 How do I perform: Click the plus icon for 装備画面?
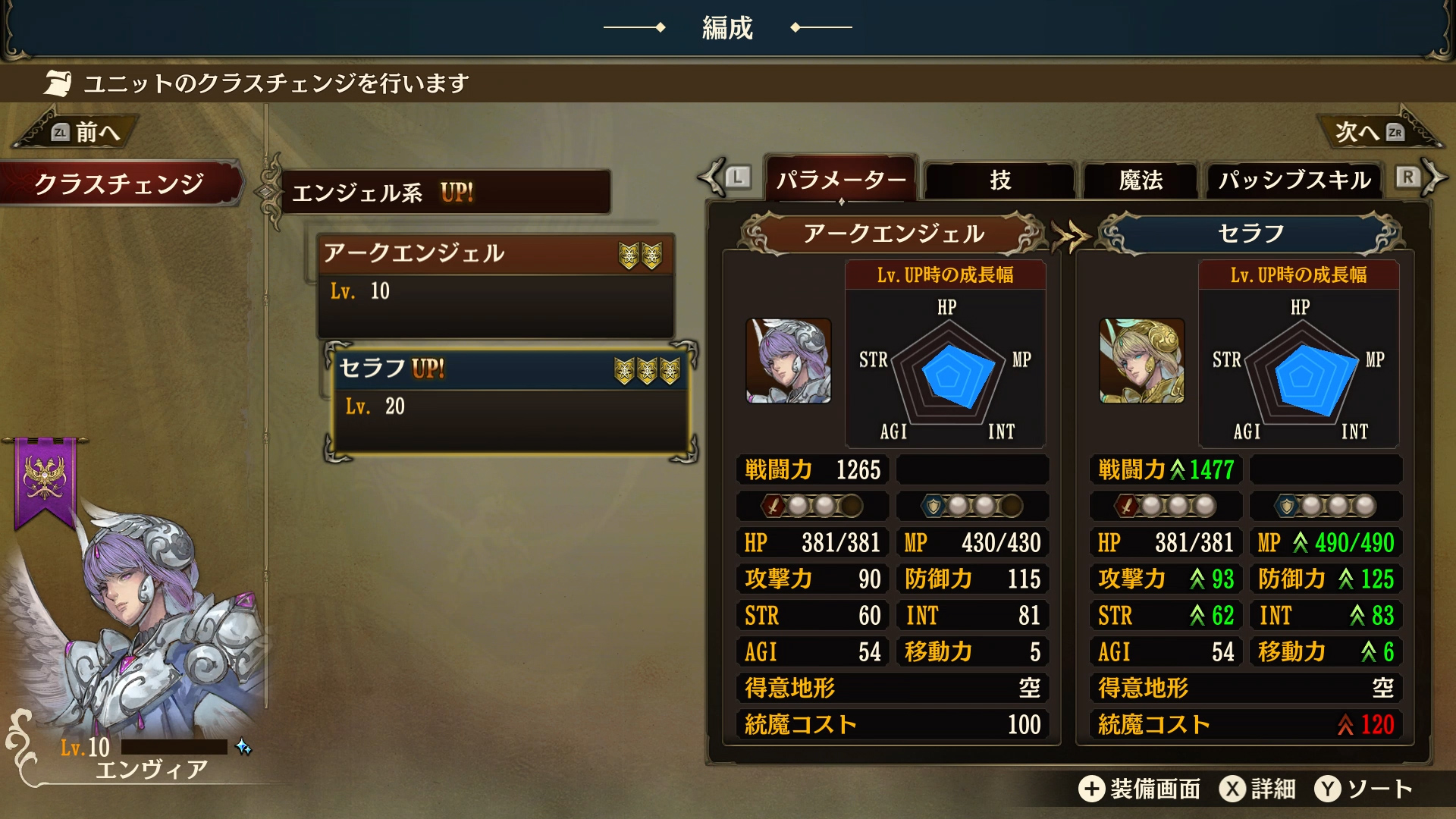(x=1091, y=789)
